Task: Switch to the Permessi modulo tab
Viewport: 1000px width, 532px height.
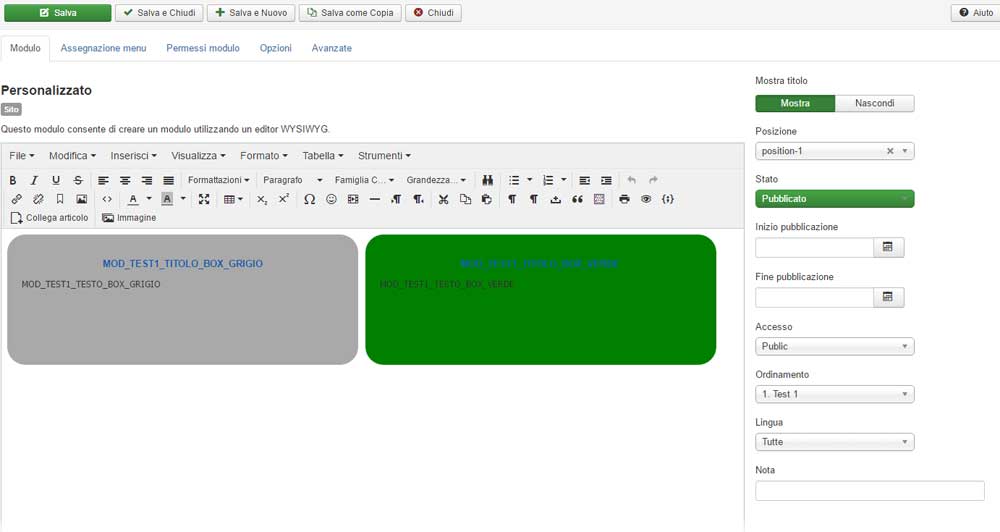Action: (x=203, y=48)
